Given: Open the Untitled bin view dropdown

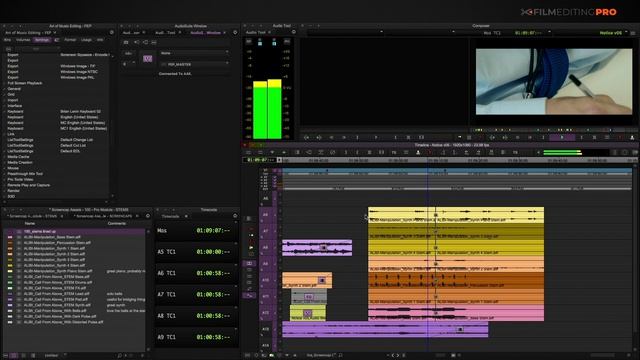Looking at the screenshot, I should click(x=55, y=356).
